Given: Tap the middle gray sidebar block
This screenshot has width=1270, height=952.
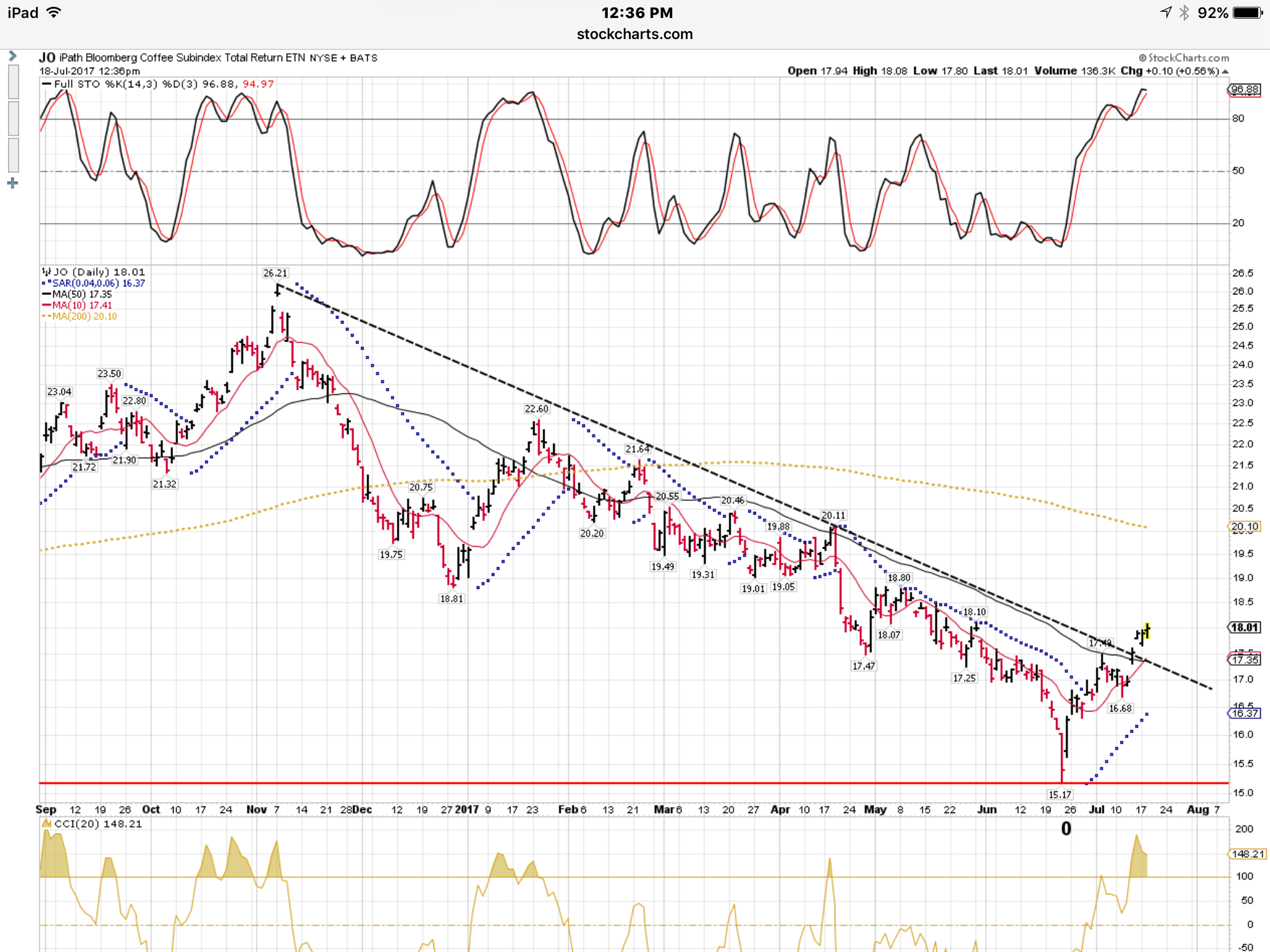Looking at the screenshot, I should click(13, 118).
